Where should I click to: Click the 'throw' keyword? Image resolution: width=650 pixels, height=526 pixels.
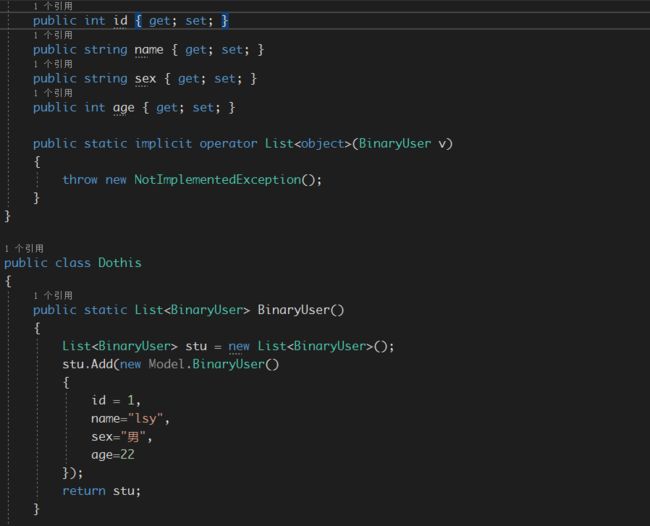pos(80,180)
